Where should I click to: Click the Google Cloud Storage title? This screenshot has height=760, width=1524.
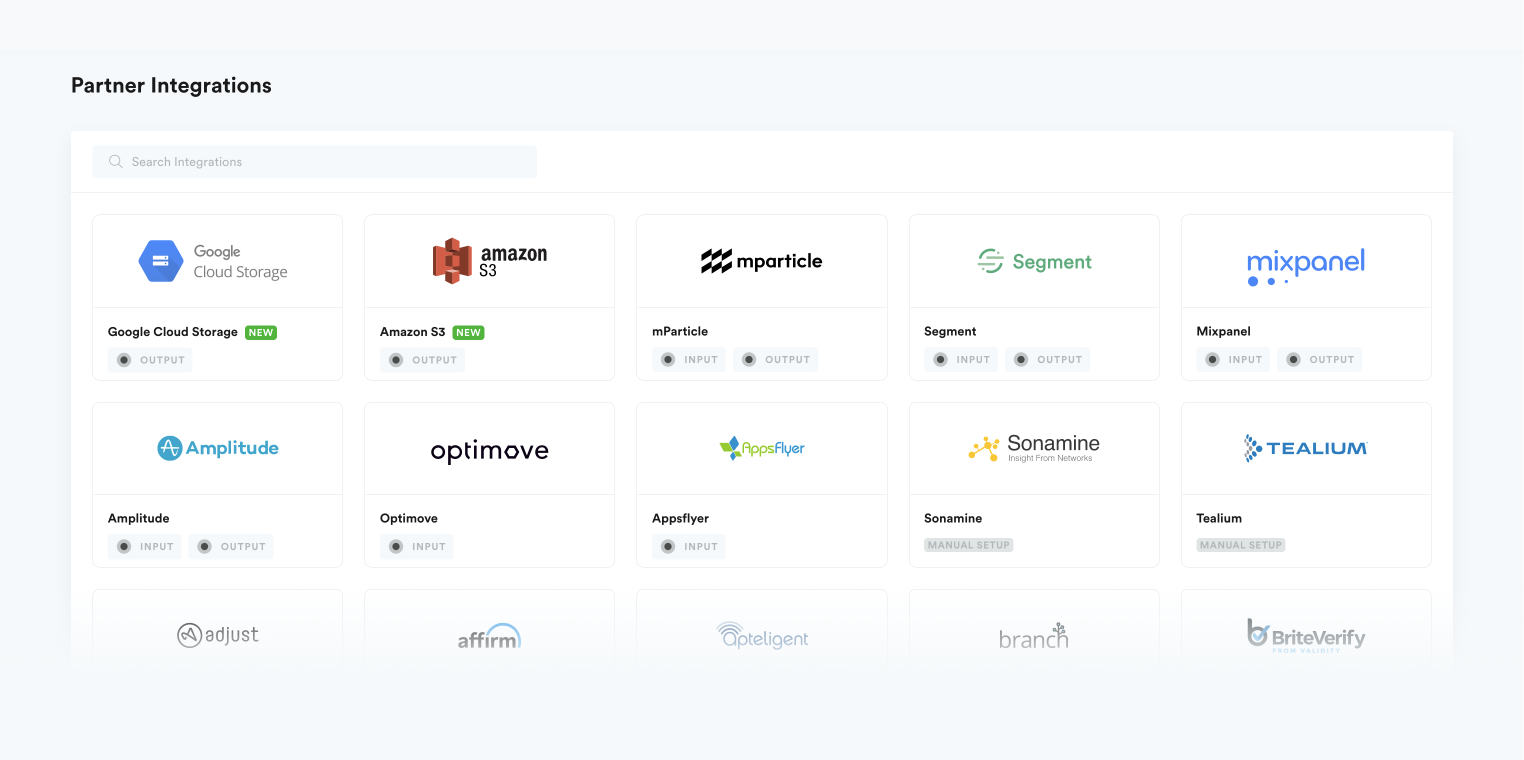173,332
